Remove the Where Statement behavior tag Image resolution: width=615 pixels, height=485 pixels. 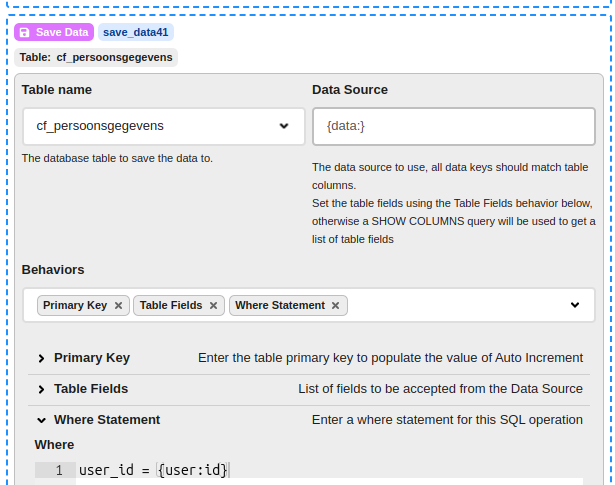click(336, 306)
